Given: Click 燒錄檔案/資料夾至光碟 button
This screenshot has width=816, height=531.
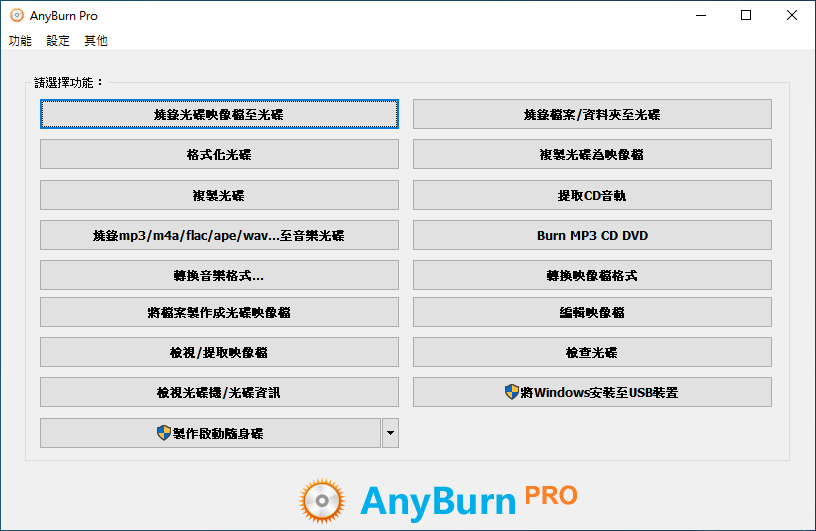Looking at the screenshot, I should [x=592, y=114].
